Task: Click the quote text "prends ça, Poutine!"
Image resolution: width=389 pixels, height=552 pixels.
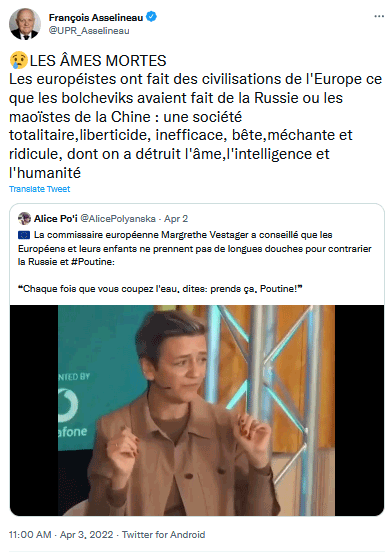Action: [256, 289]
